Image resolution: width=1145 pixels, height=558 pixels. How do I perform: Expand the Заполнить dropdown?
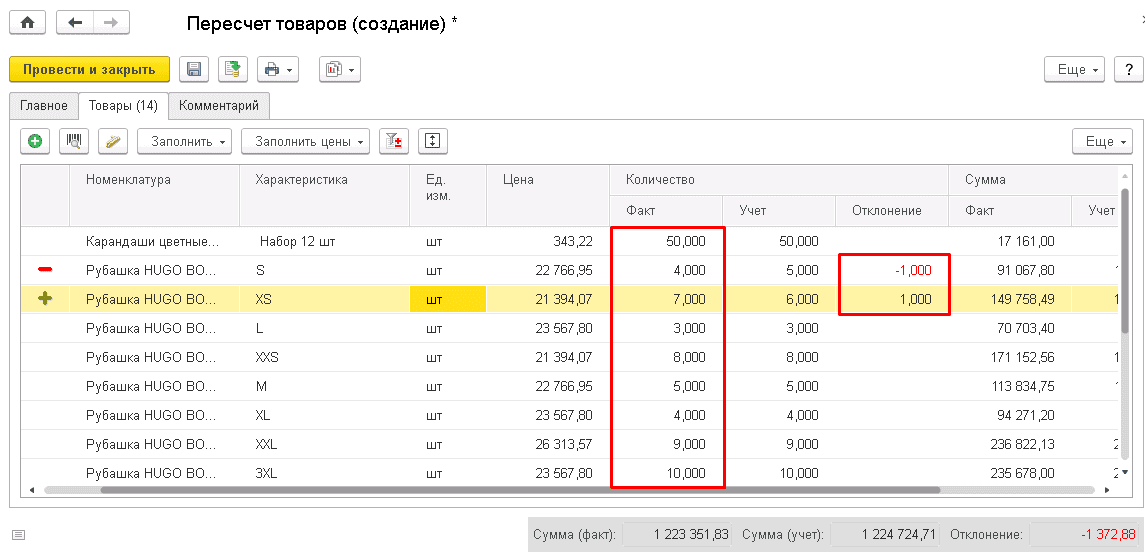185,141
